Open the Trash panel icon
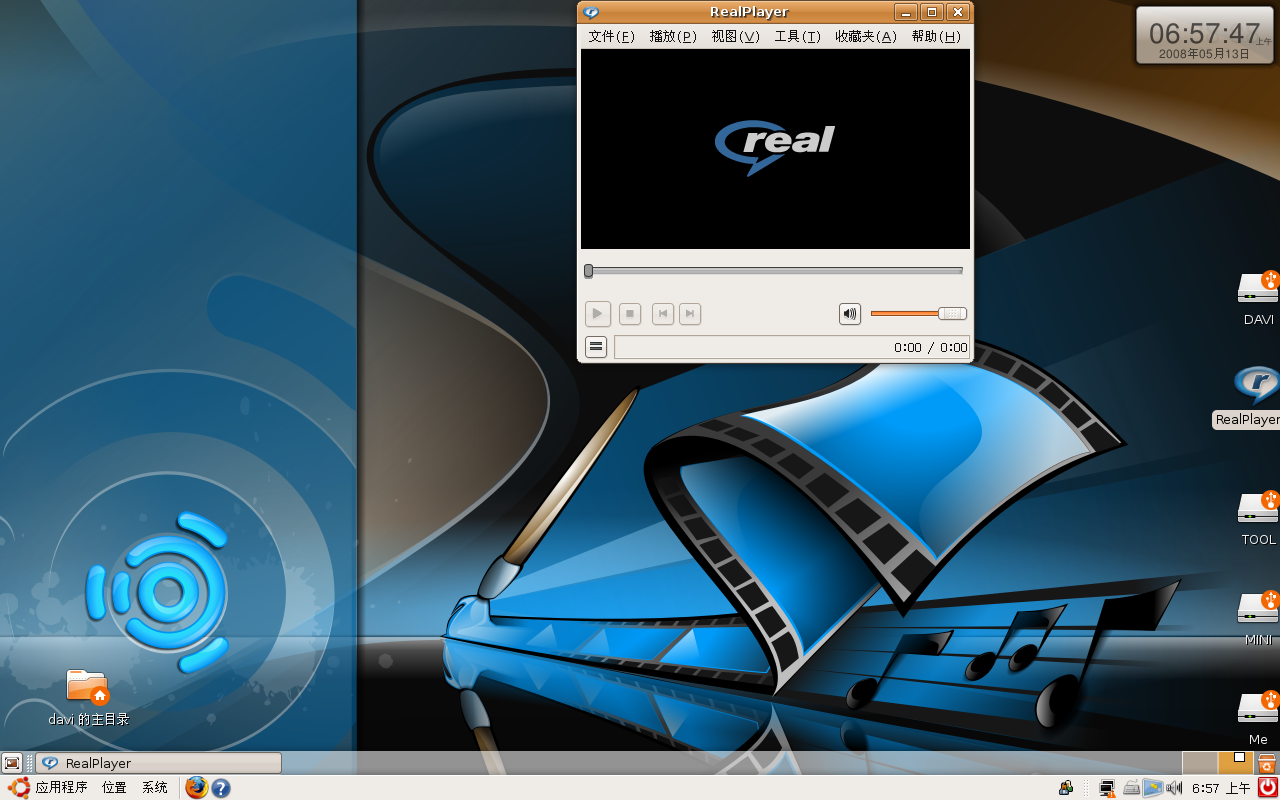 [x=1267, y=763]
